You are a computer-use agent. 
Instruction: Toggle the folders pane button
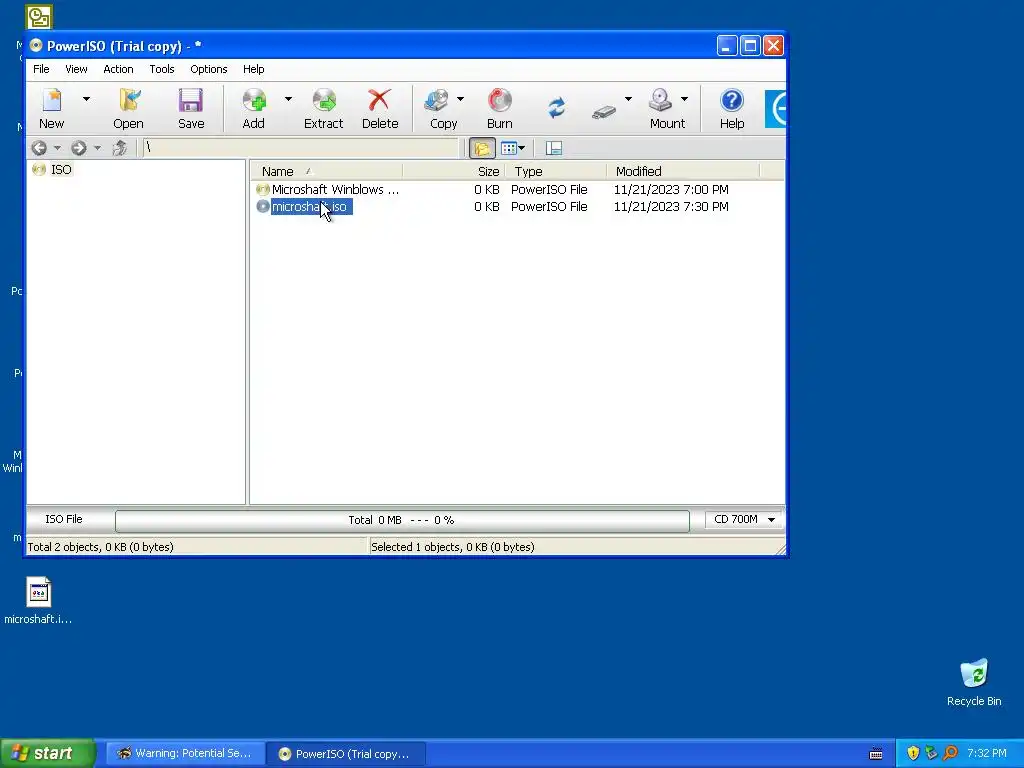tap(482, 148)
